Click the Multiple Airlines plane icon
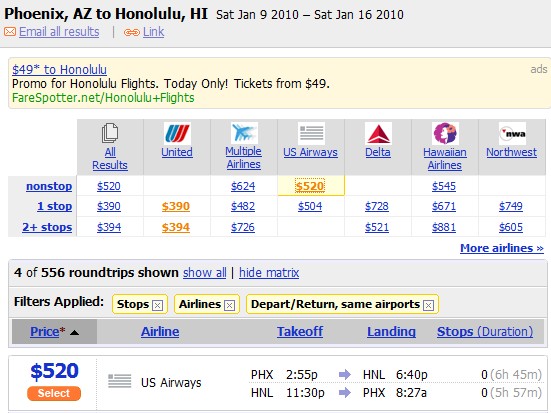Viewport: 551px width, 413px height. tap(244, 133)
